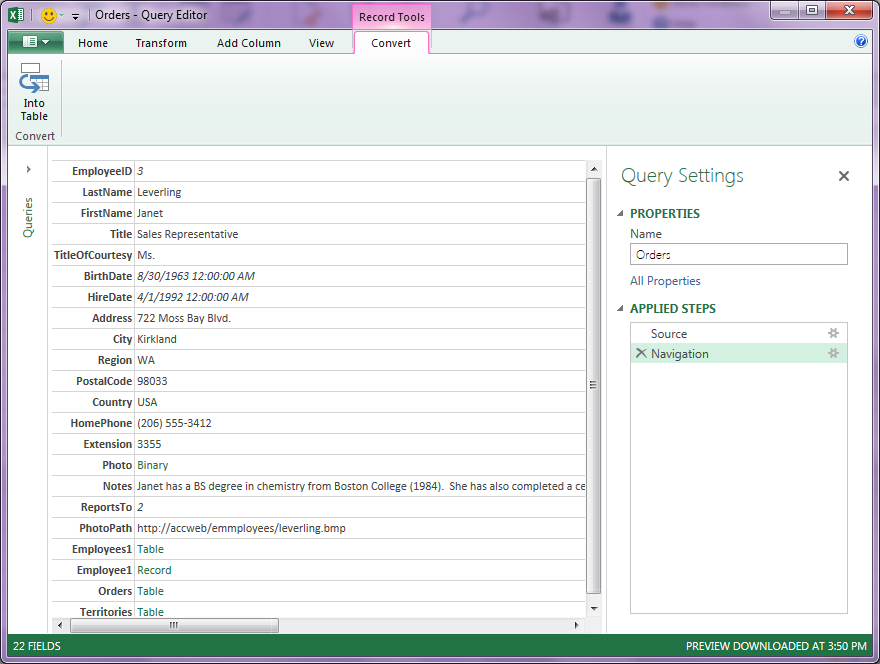Viewport: 880px width, 664px height.
Task: Click the blue help icon
Action: (x=860, y=41)
